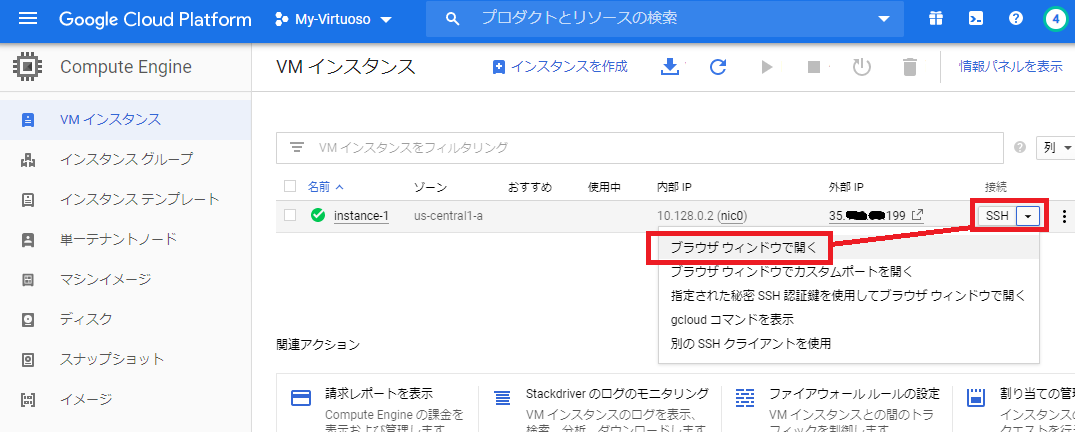Open the My-Virtuoso project selector
The width and height of the screenshot is (1075, 432).
coord(333,19)
